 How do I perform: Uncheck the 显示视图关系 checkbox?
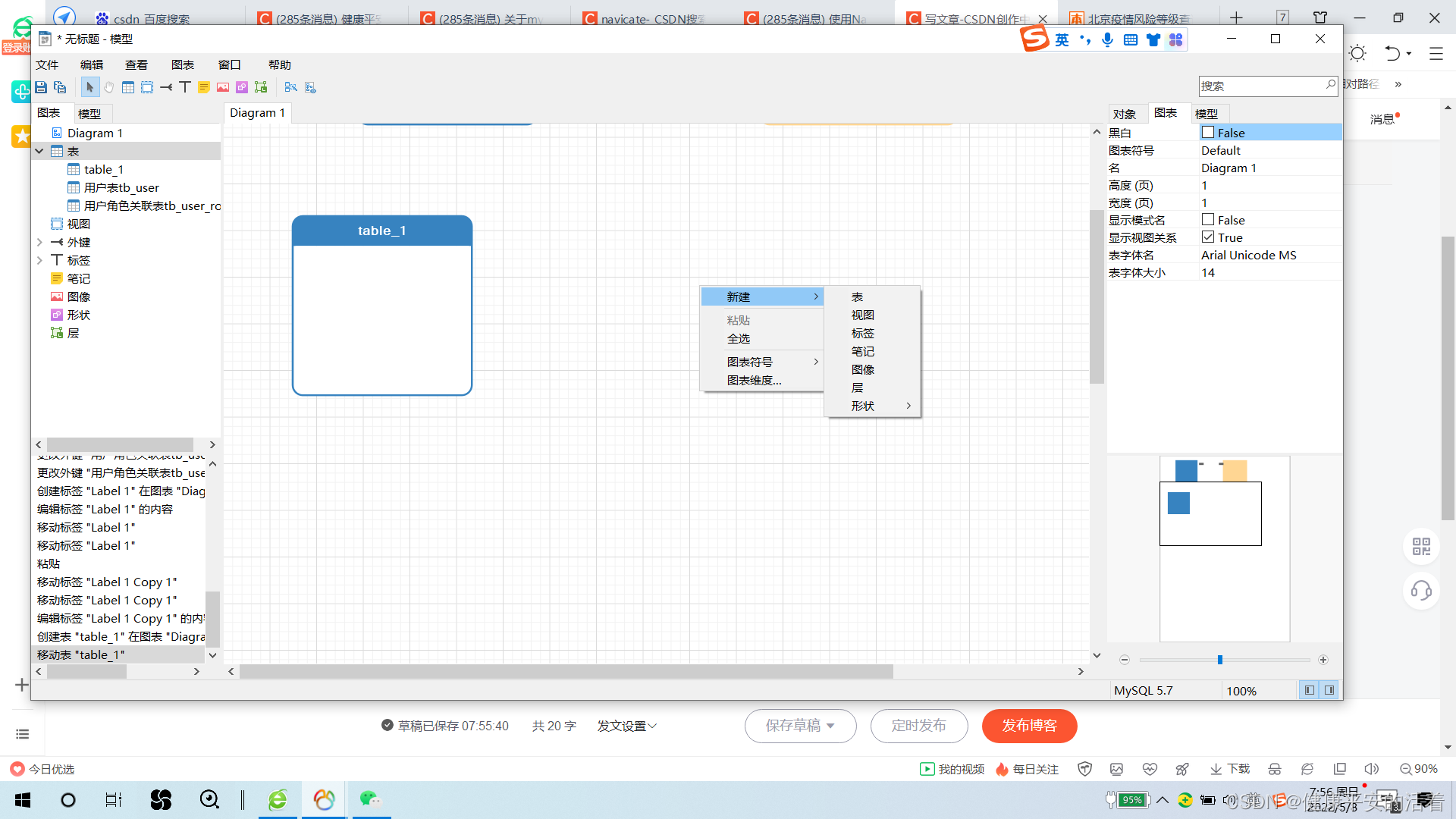point(1208,237)
